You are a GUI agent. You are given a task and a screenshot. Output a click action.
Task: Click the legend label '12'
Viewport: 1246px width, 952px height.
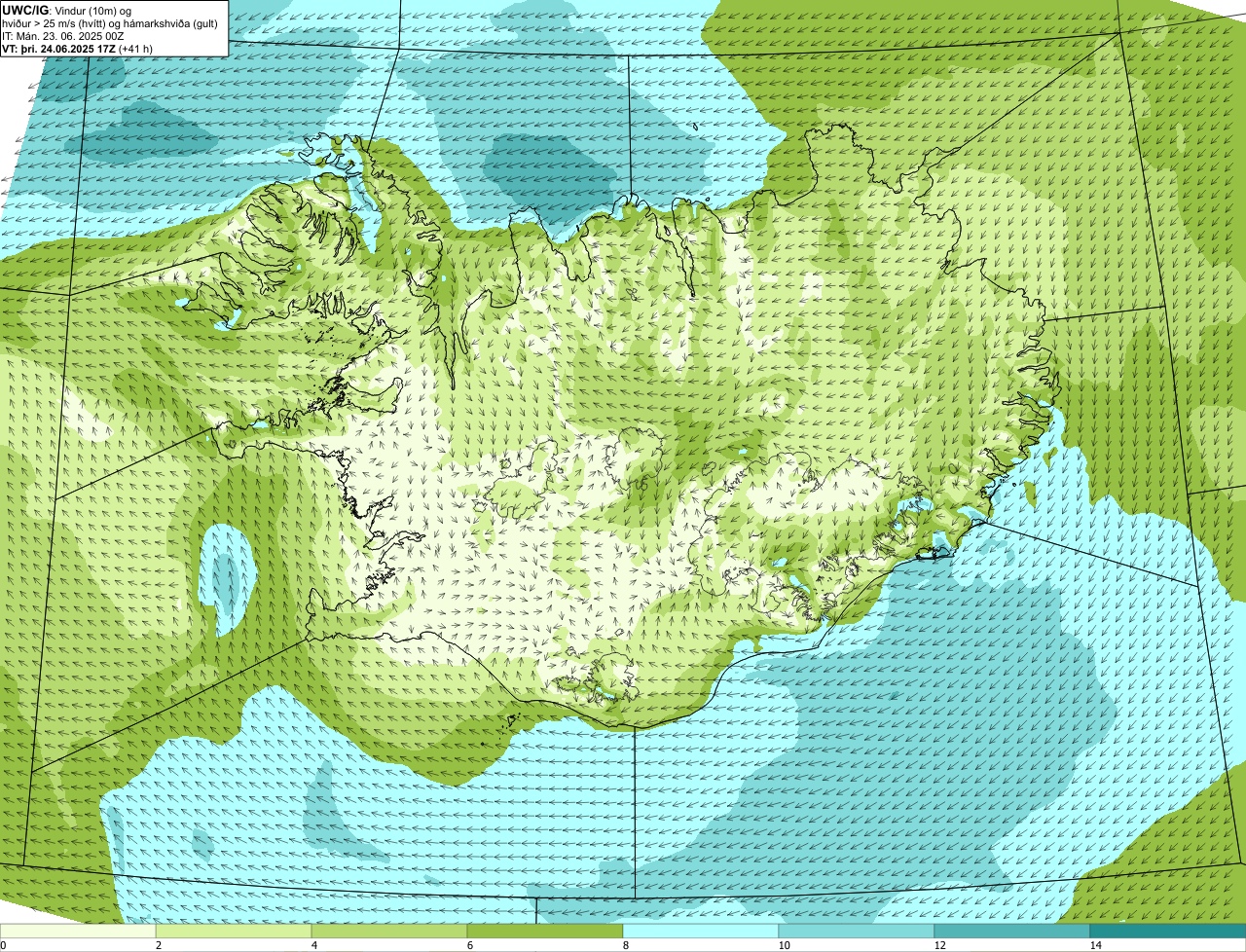[x=939, y=945]
